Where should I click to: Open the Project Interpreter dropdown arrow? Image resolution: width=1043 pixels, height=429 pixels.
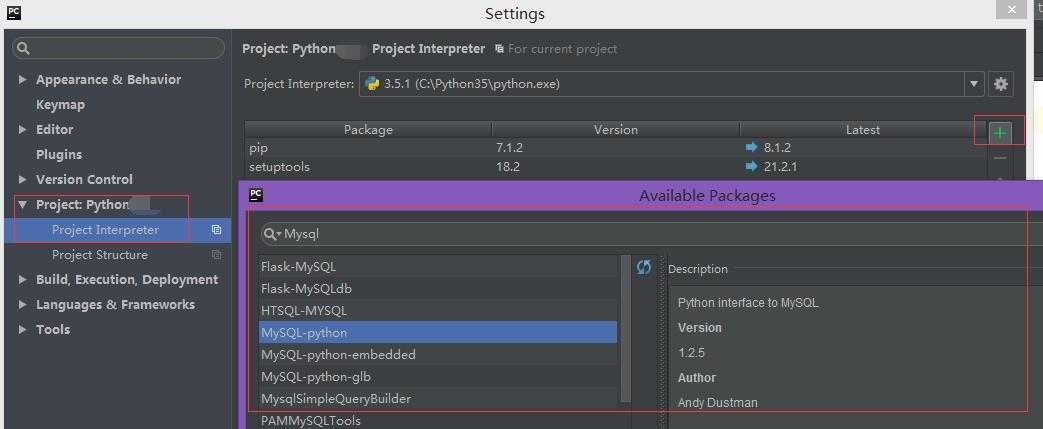click(974, 84)
